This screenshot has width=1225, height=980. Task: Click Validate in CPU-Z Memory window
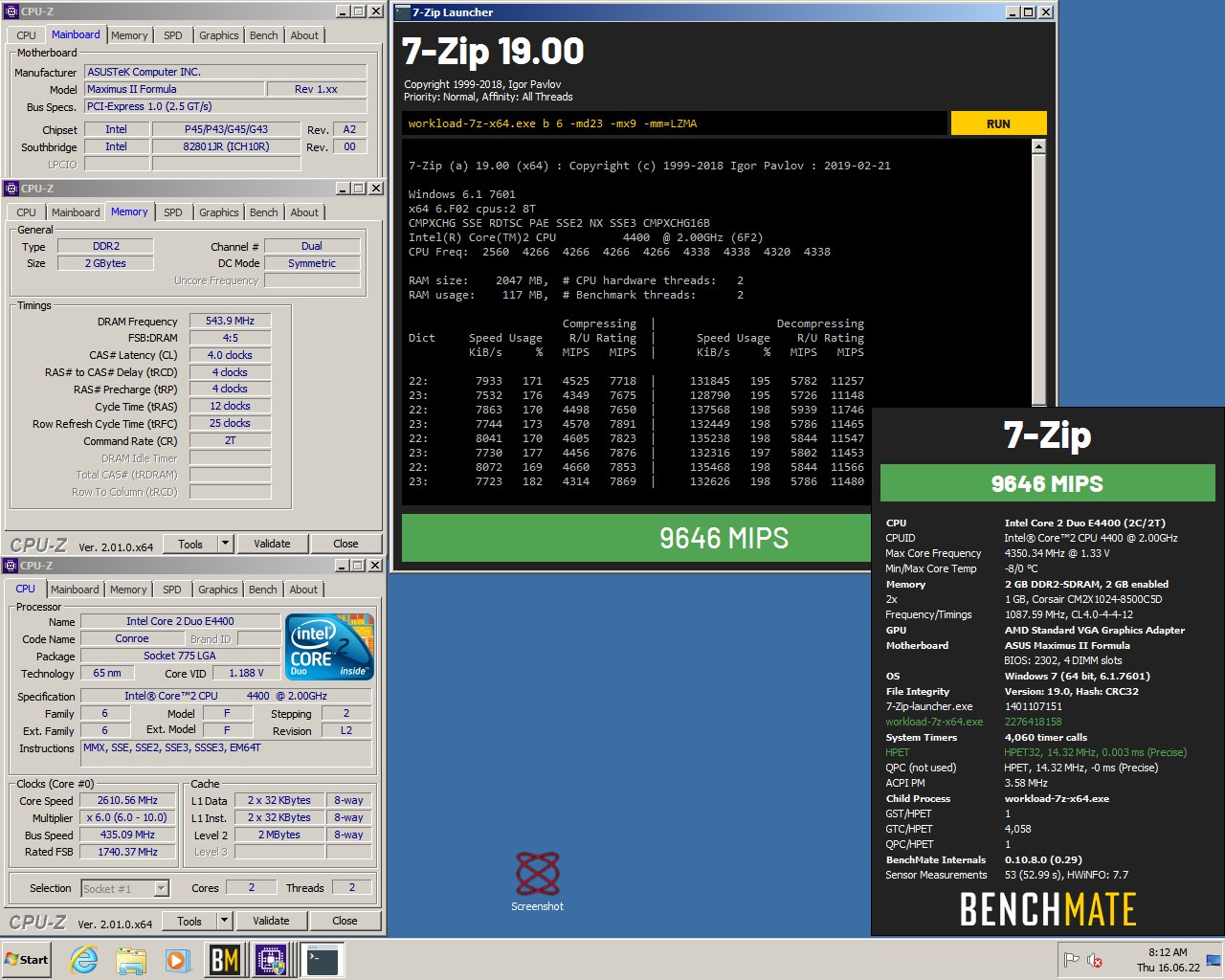point(272,544)
